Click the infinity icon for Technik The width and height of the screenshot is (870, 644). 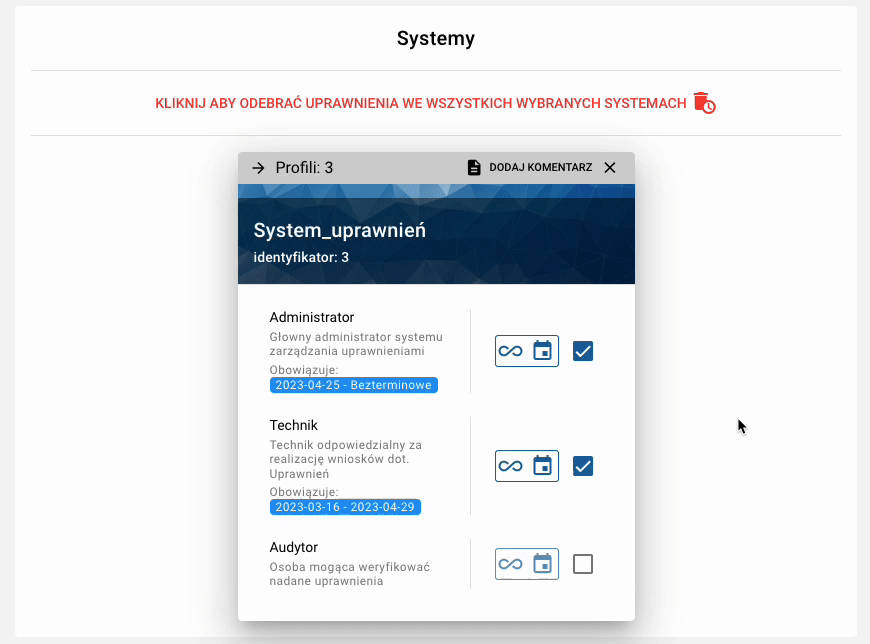click(511, 466)
